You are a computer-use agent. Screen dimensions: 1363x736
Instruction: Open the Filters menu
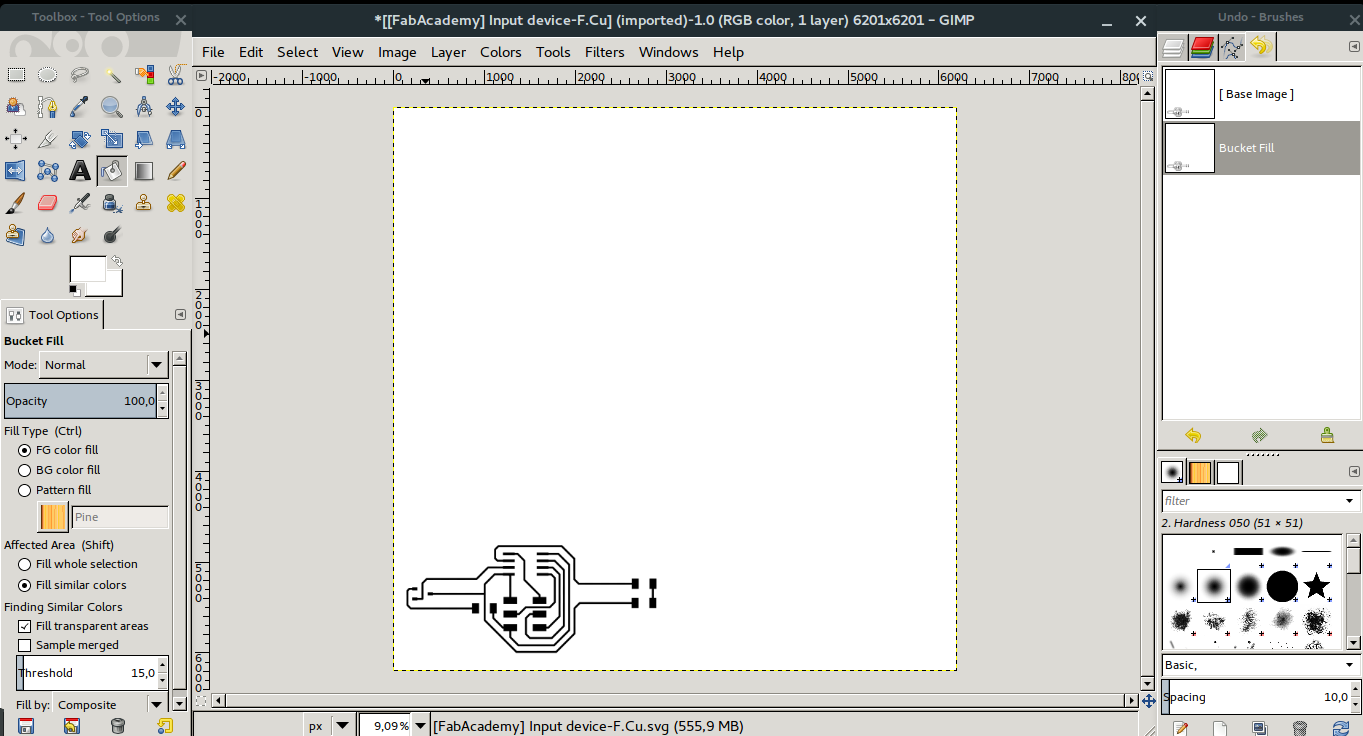point(604,52)
